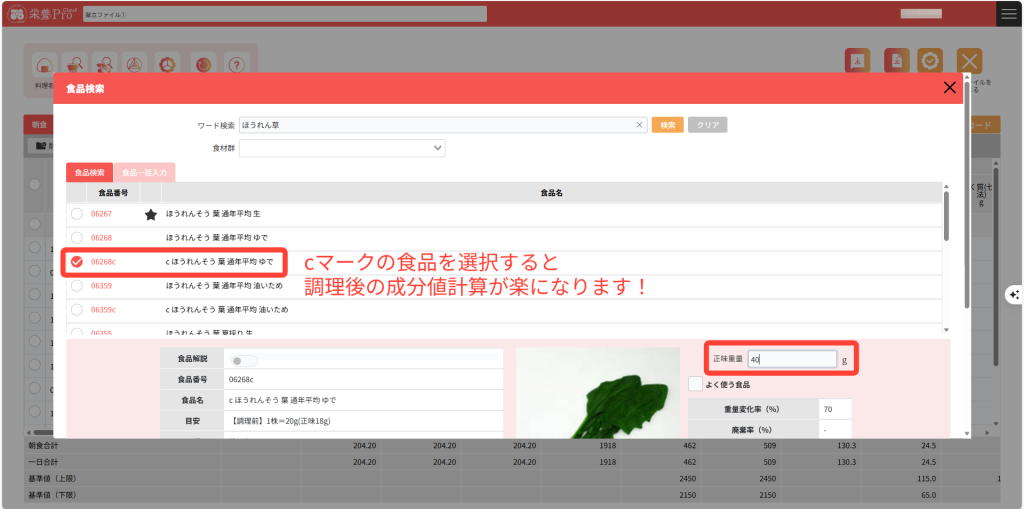This screenshot has height=509, width=1024.
Task: Open the 食材群 dropdown
Action: click(x=342, y=148)
